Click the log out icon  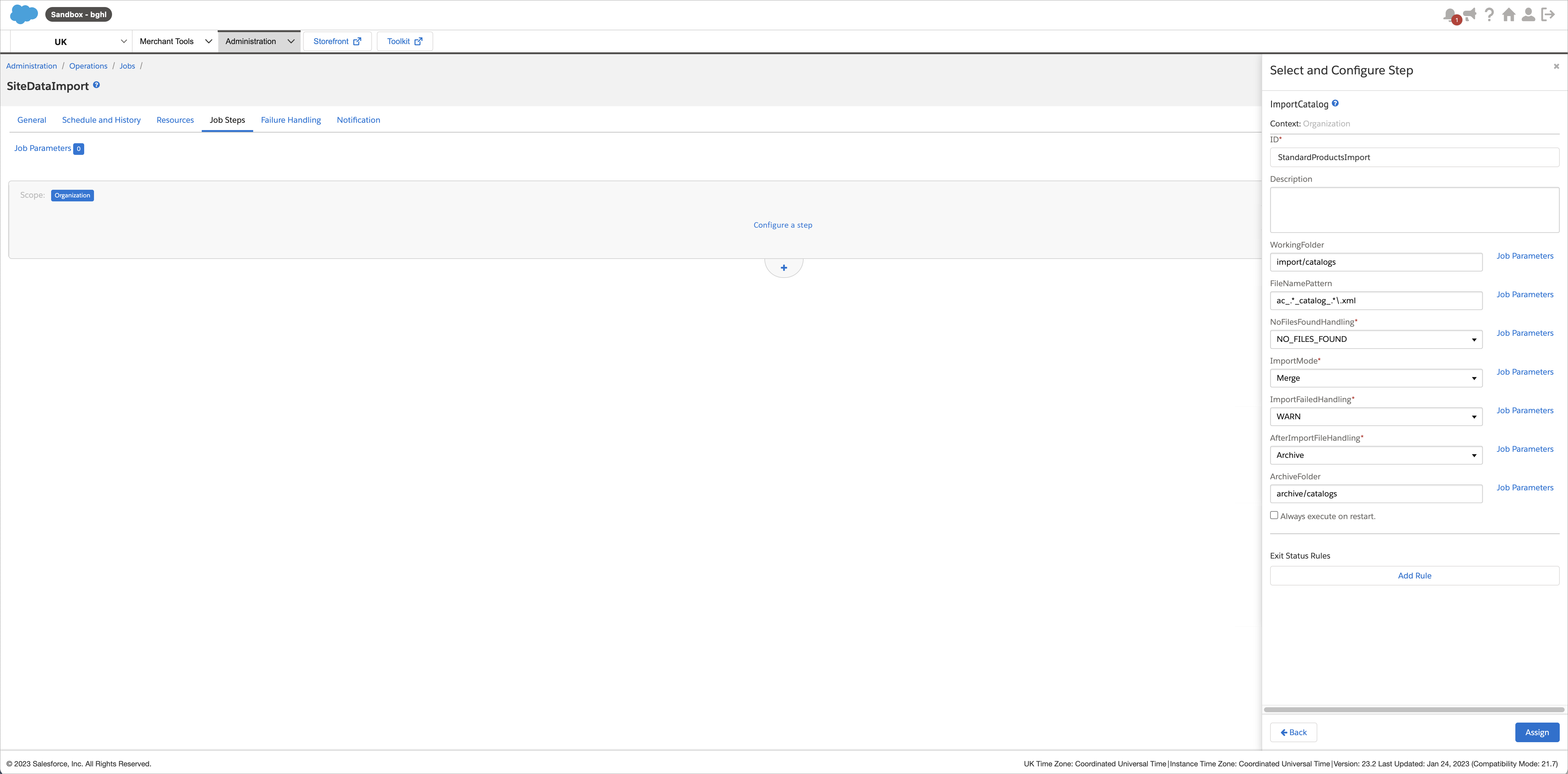click(x=1548, y=15)
